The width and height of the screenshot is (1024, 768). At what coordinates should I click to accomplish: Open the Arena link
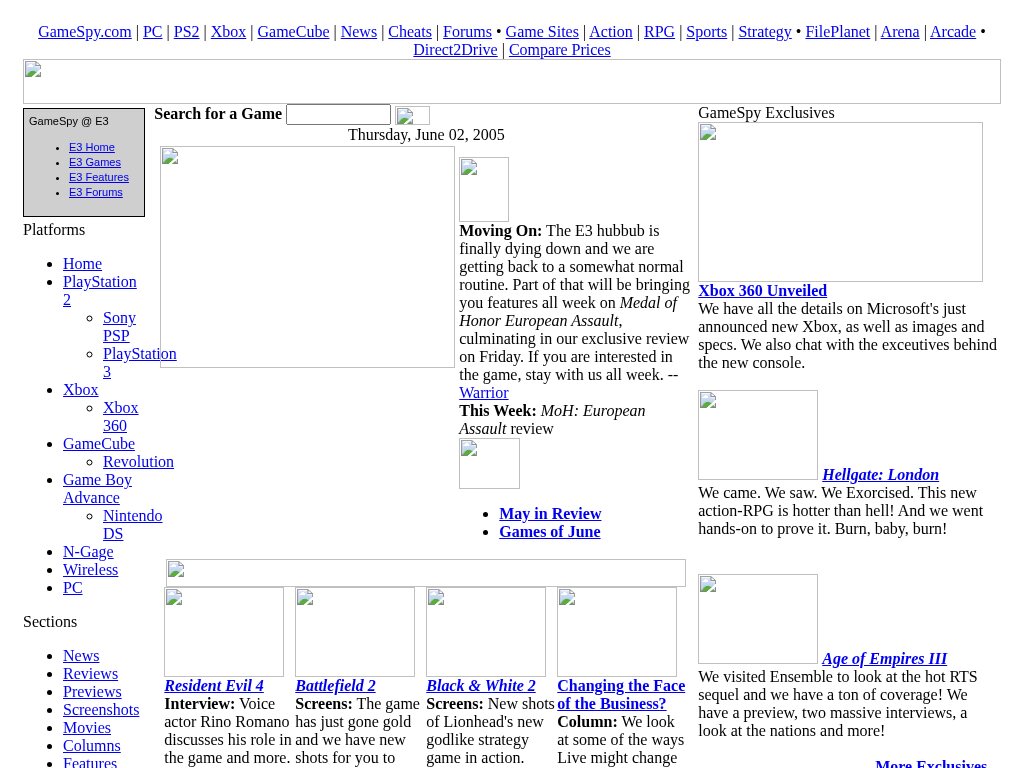pyautogui.click(x=900, y=31)
